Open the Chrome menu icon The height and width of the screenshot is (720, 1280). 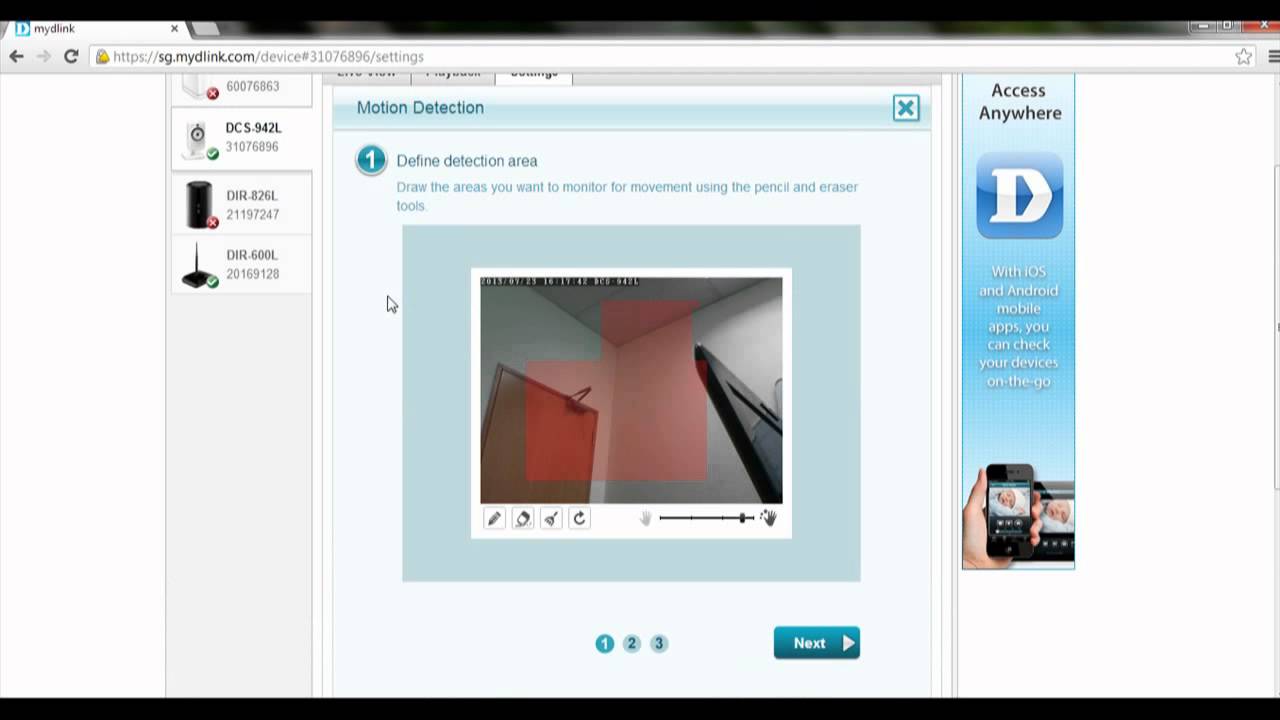tap(1273, 57)
